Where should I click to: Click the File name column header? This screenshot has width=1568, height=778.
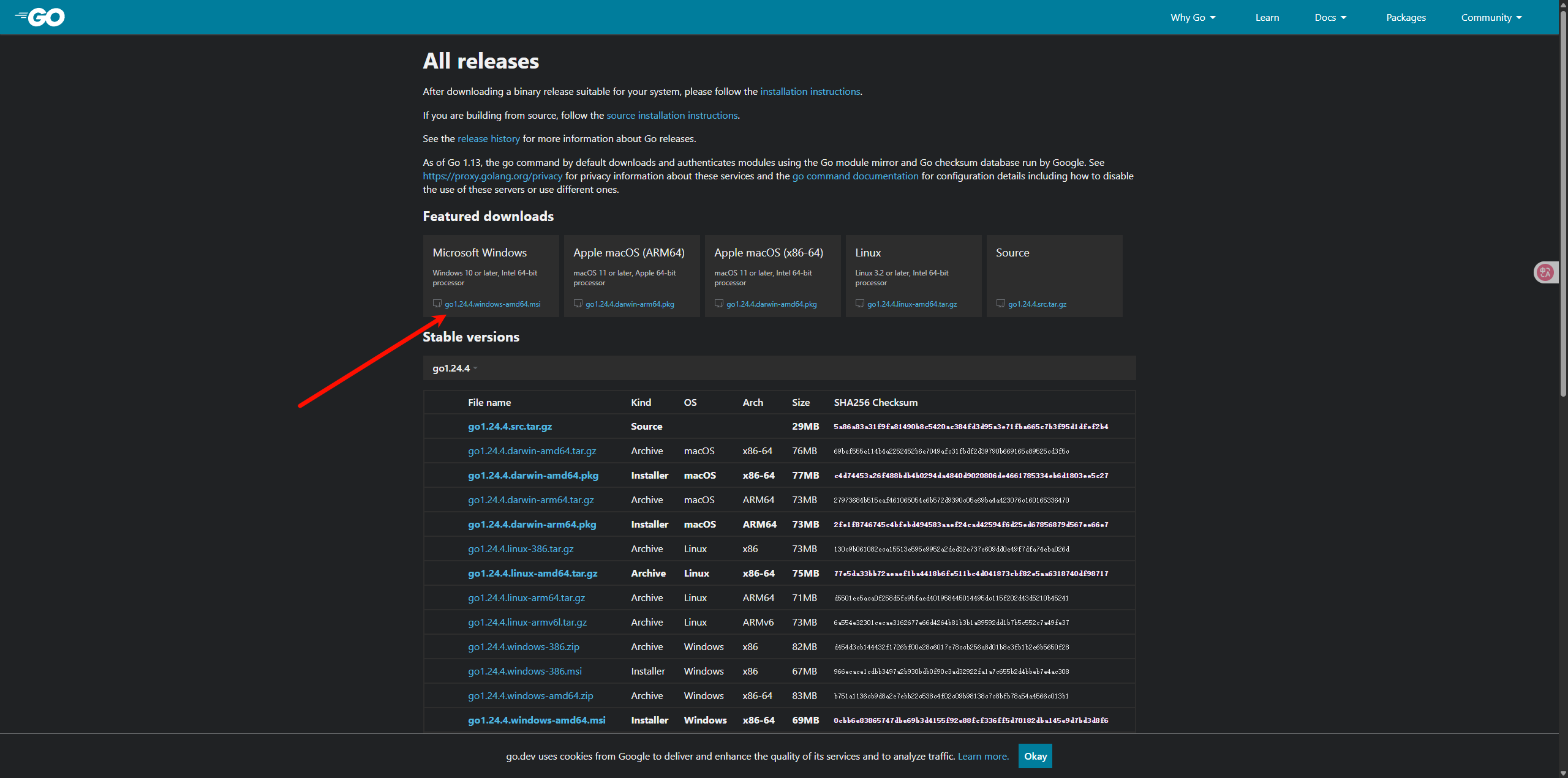pos(489,402)
